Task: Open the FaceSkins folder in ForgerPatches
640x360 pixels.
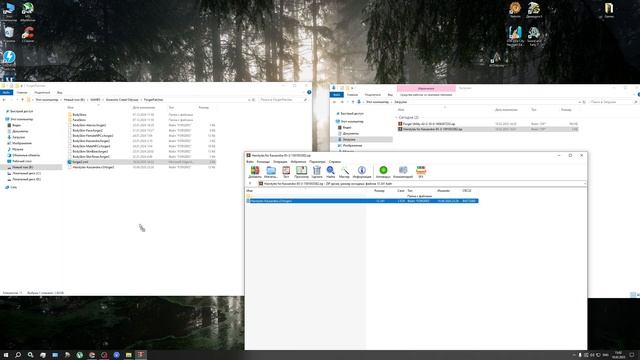Action: [x=79, y=120]
